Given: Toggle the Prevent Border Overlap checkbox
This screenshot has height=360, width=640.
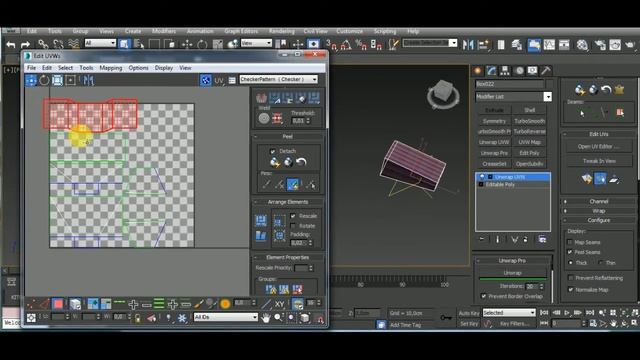Looking at the screenshot, I should tap(483, 296).
